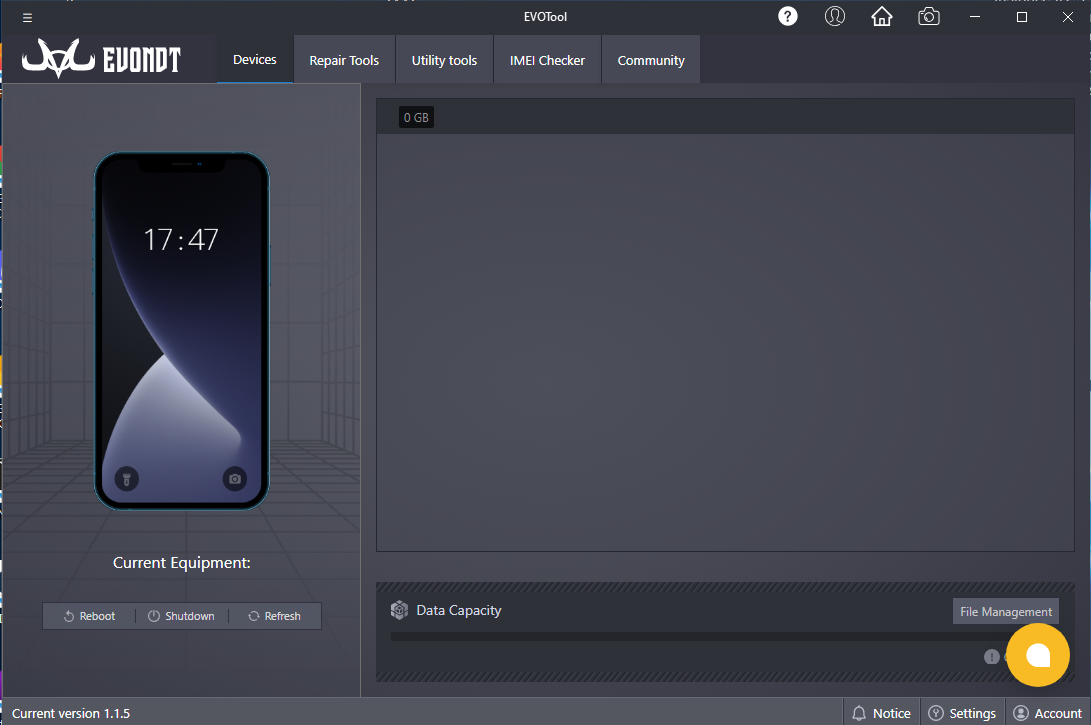
Task: Open the yellow chat bubble widget
Action: (1038, 655)
